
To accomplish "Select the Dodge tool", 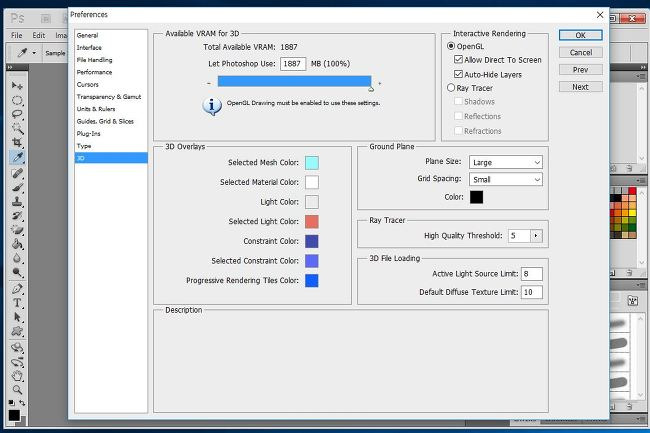I will (x=17, y=272).
